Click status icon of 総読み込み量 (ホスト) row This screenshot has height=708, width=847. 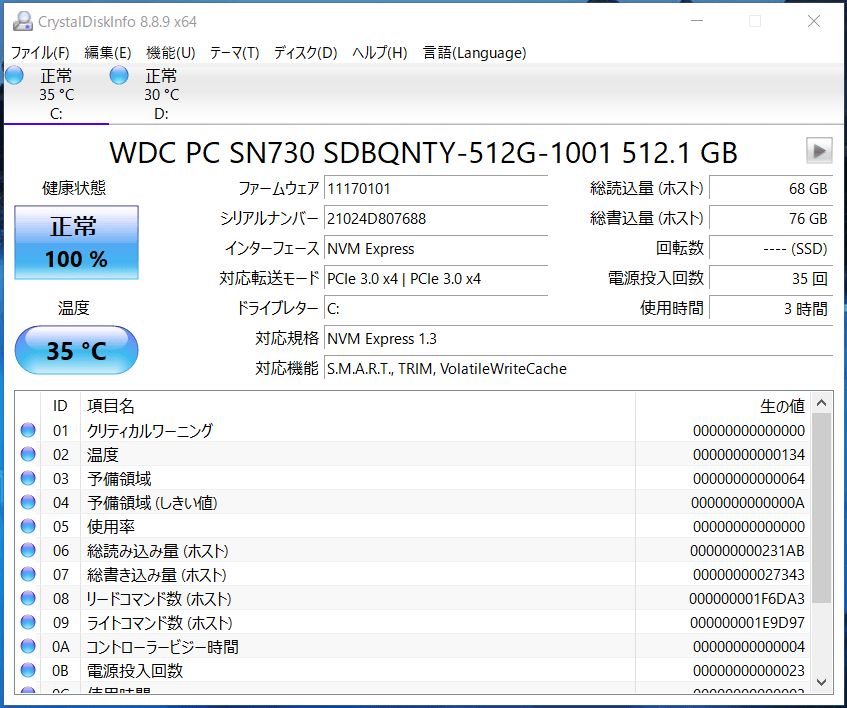[x=28, y=550]
